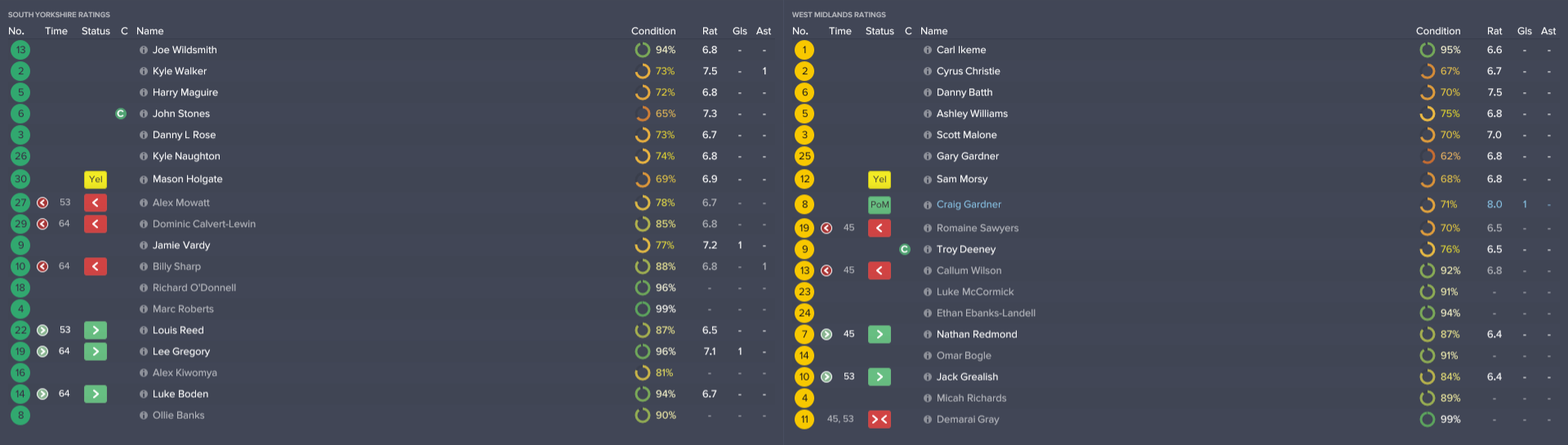
Task: Click Danny Batth's 7.5 match rating
Action: coord(1494,93)
